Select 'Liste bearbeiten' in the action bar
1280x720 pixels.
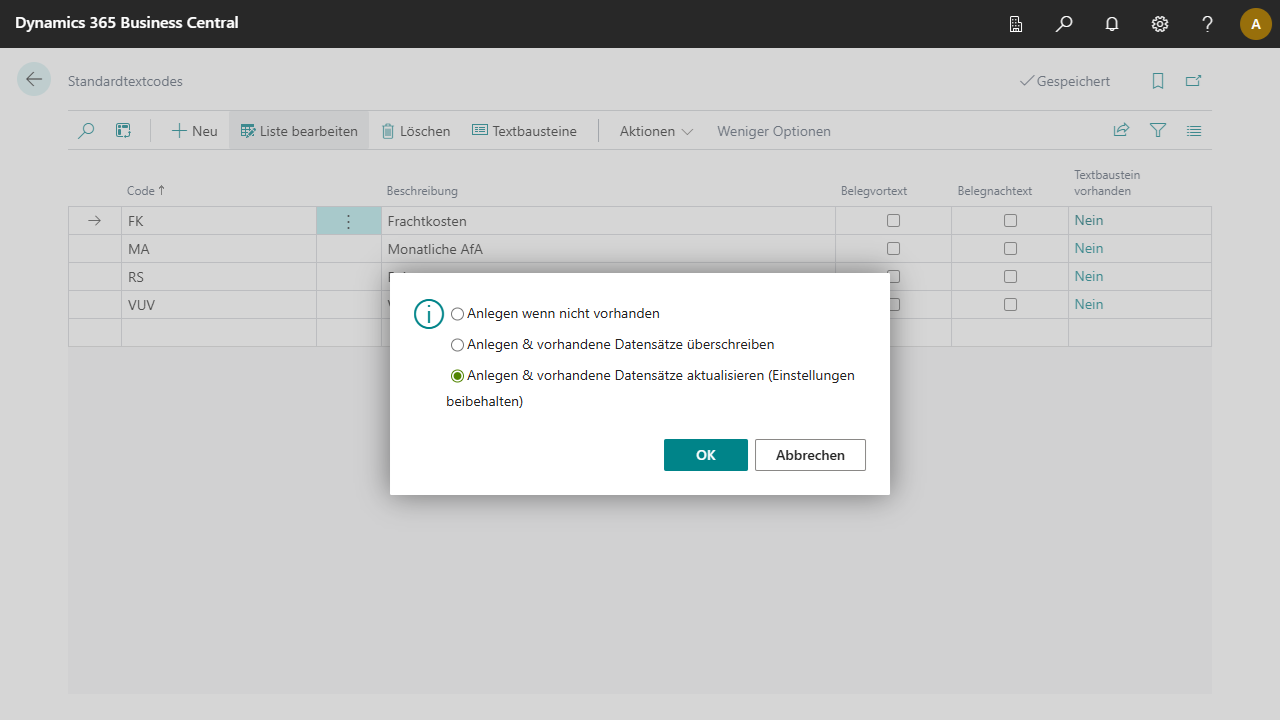tap(299, 131)
